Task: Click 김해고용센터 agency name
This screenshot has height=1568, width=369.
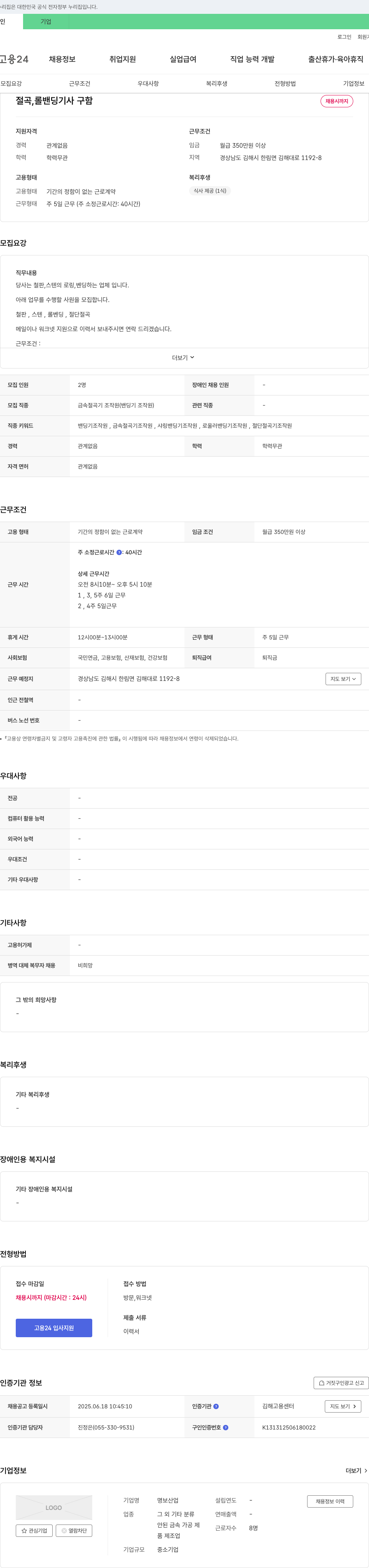Action: [278, 1406]
